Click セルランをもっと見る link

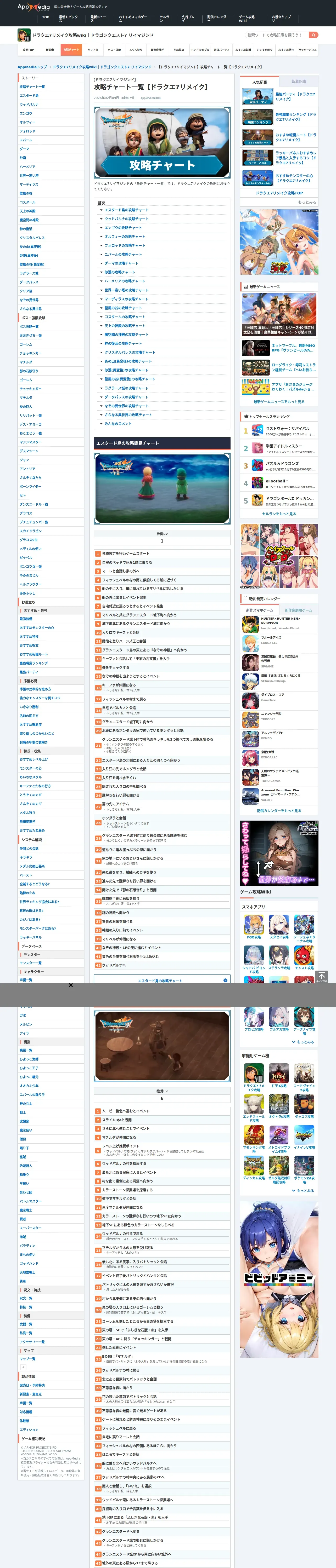point(279,514)
